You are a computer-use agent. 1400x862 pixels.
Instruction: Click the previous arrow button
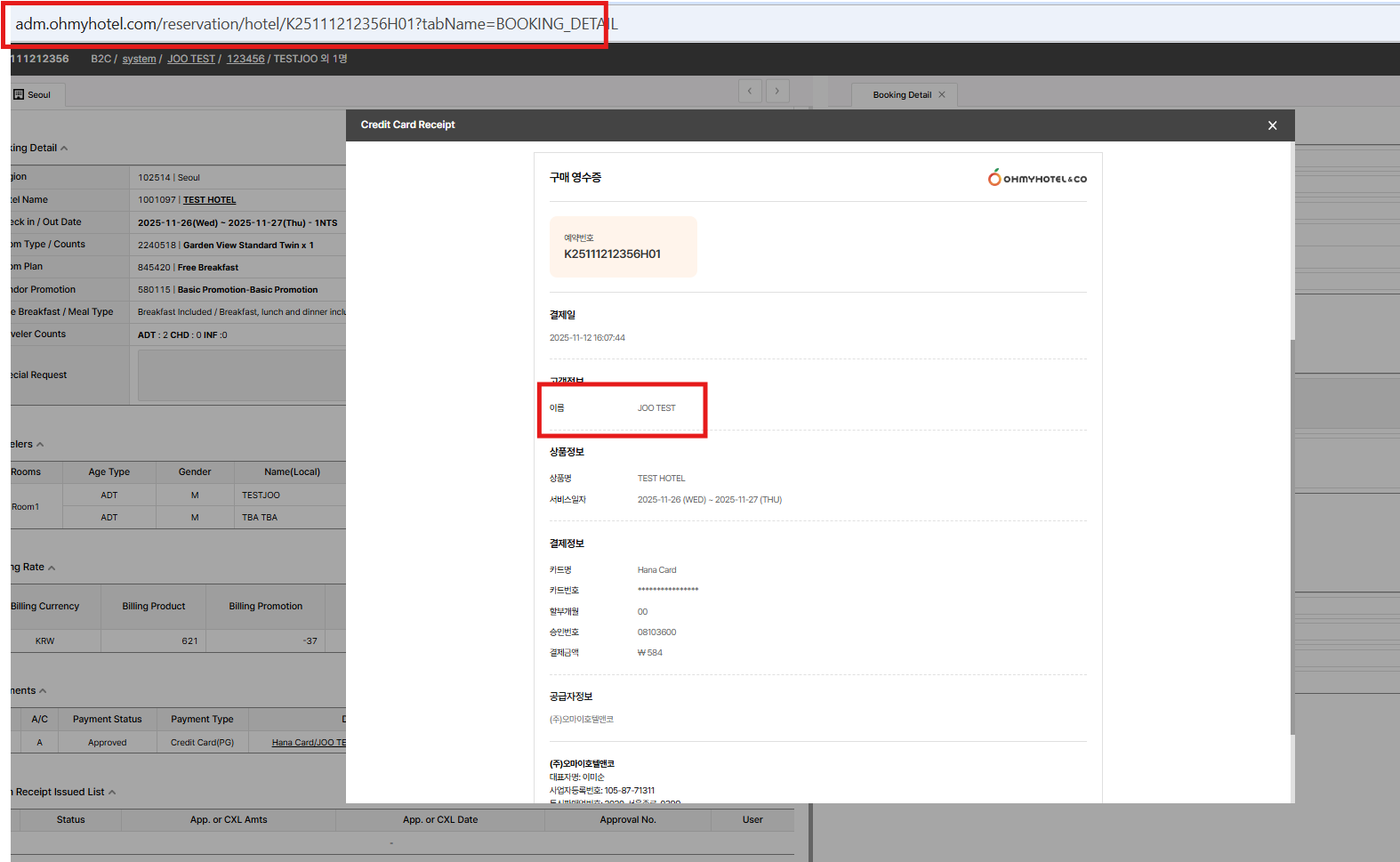coord(750,91)
